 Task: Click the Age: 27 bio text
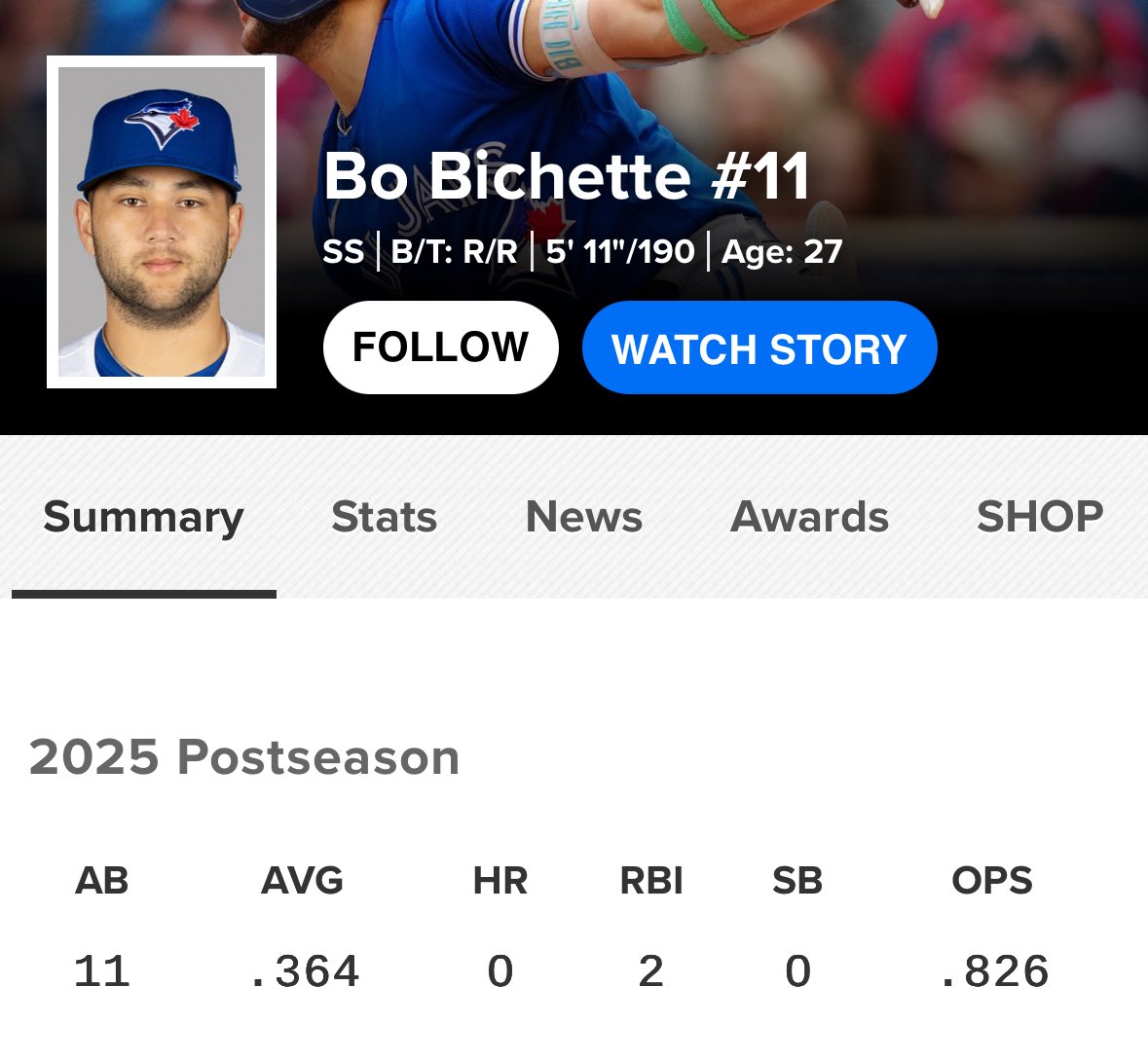(782, 252)
